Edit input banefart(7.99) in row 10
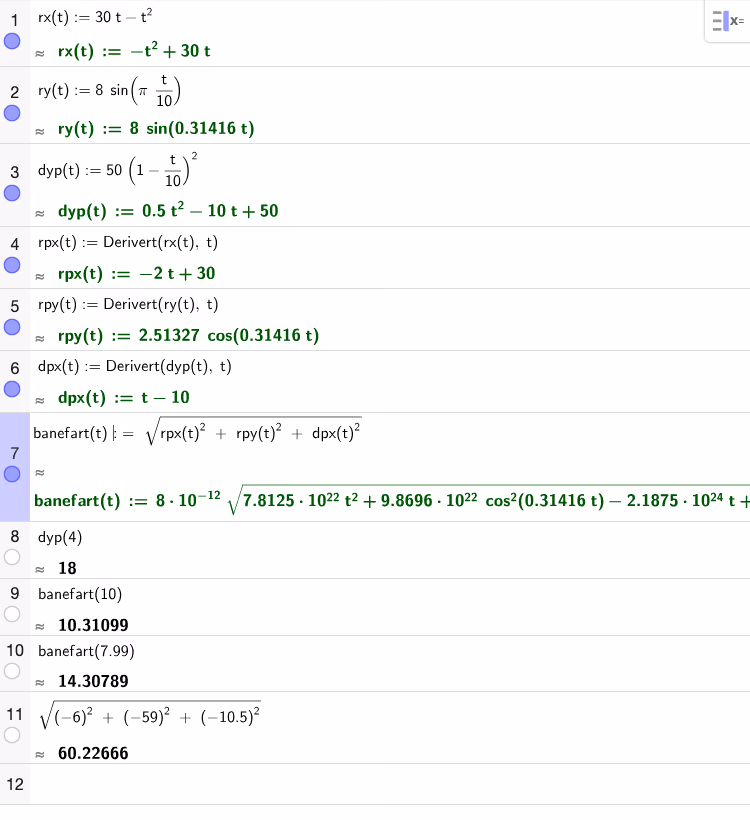 [86, 651]
